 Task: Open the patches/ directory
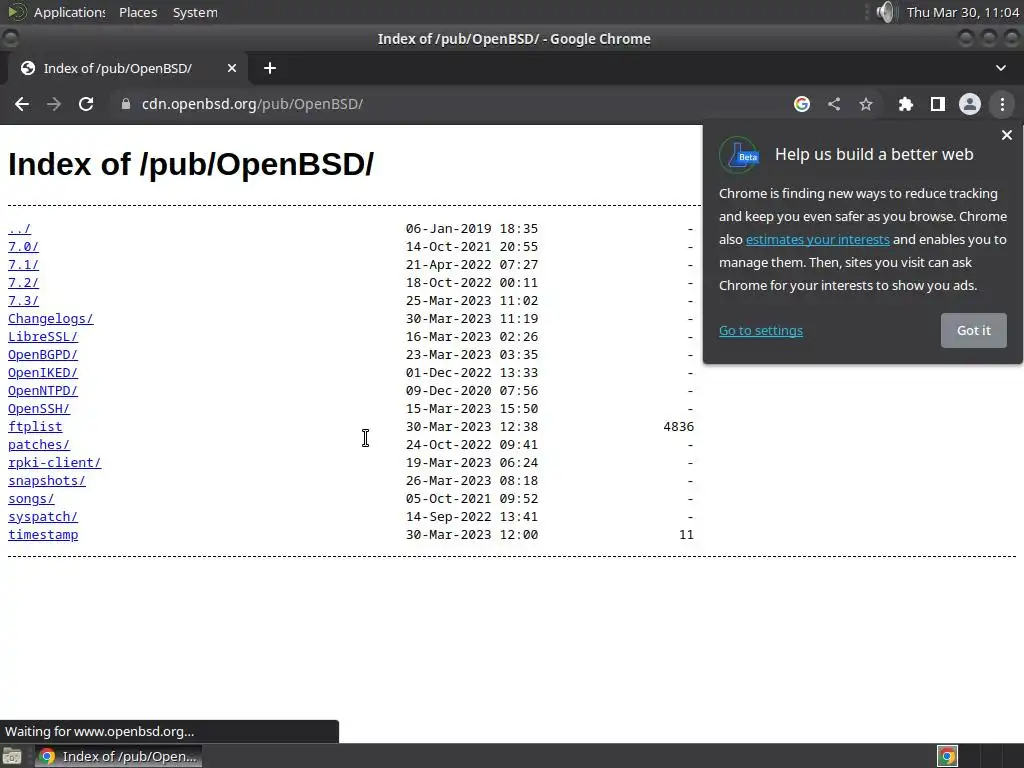(x=39, y=445)
